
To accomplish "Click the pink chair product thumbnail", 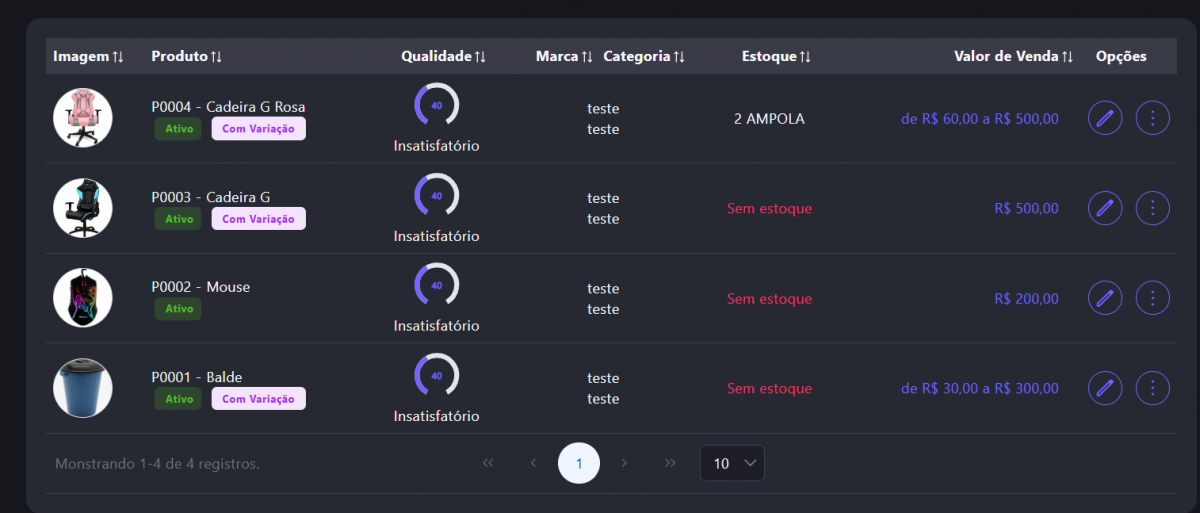I will (x=83, y=118).
